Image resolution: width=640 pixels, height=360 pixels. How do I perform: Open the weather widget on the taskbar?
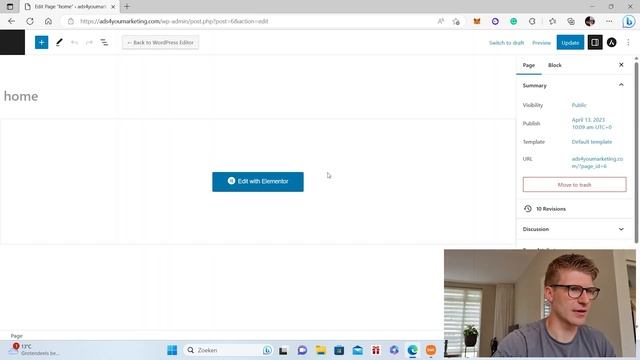(x=35, y=350)
